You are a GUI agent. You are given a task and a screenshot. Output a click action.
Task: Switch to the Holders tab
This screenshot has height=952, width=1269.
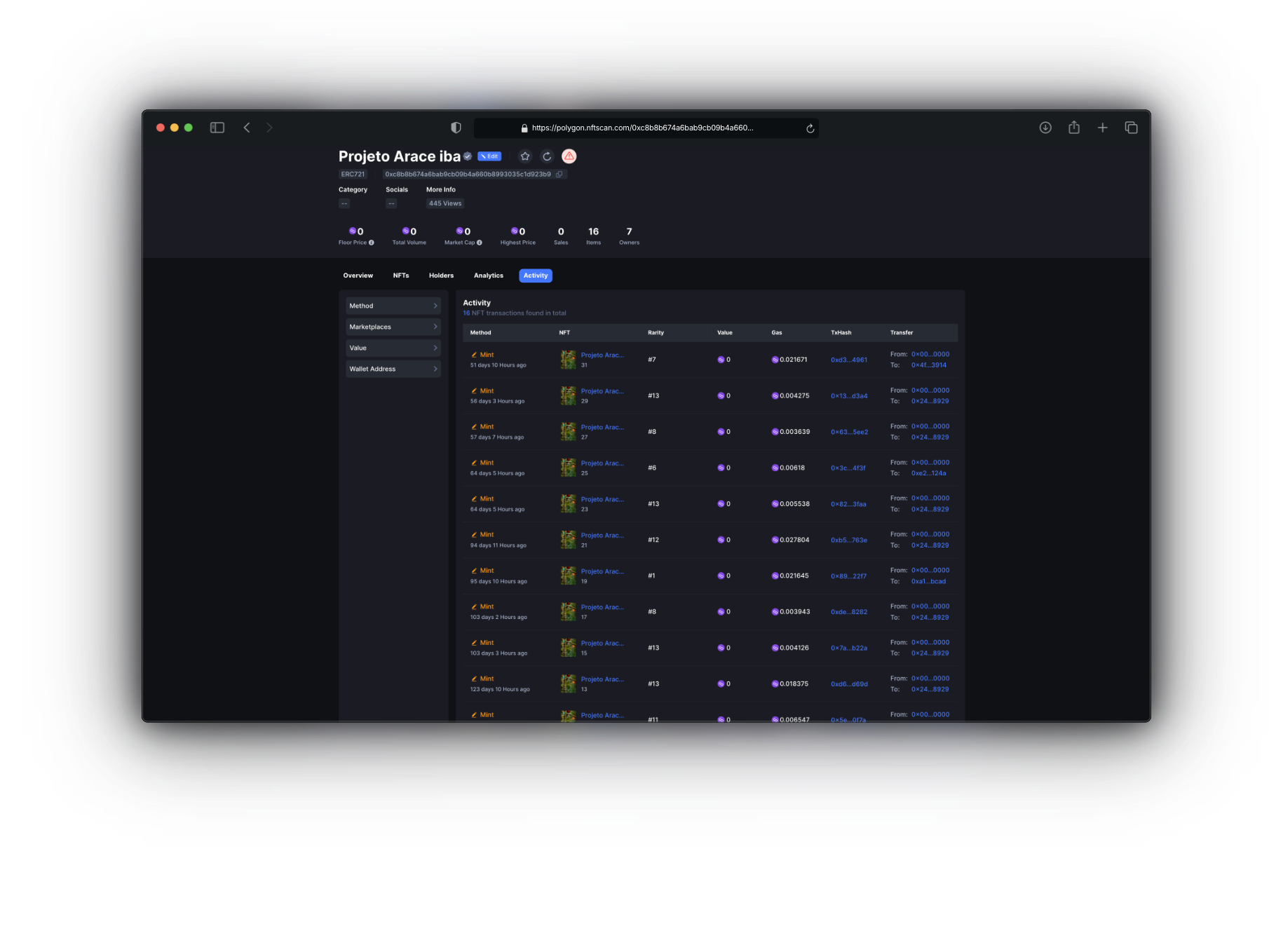441,276
